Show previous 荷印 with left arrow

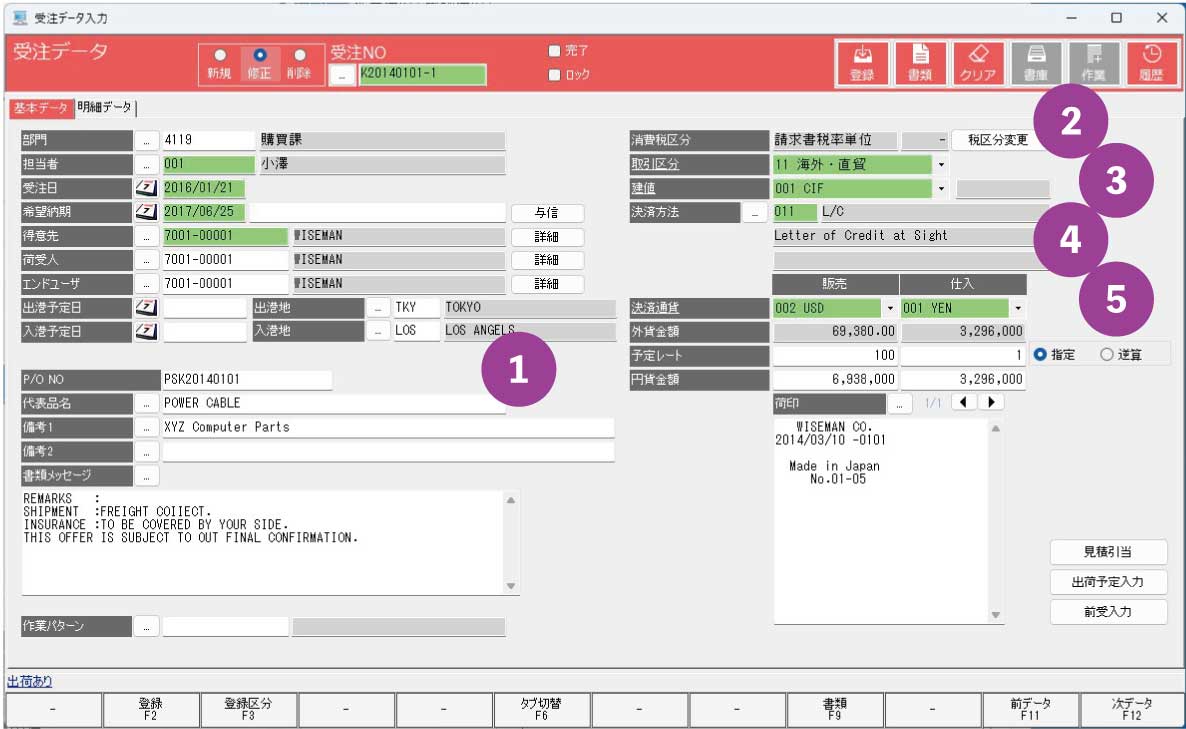tap(963, 402)
